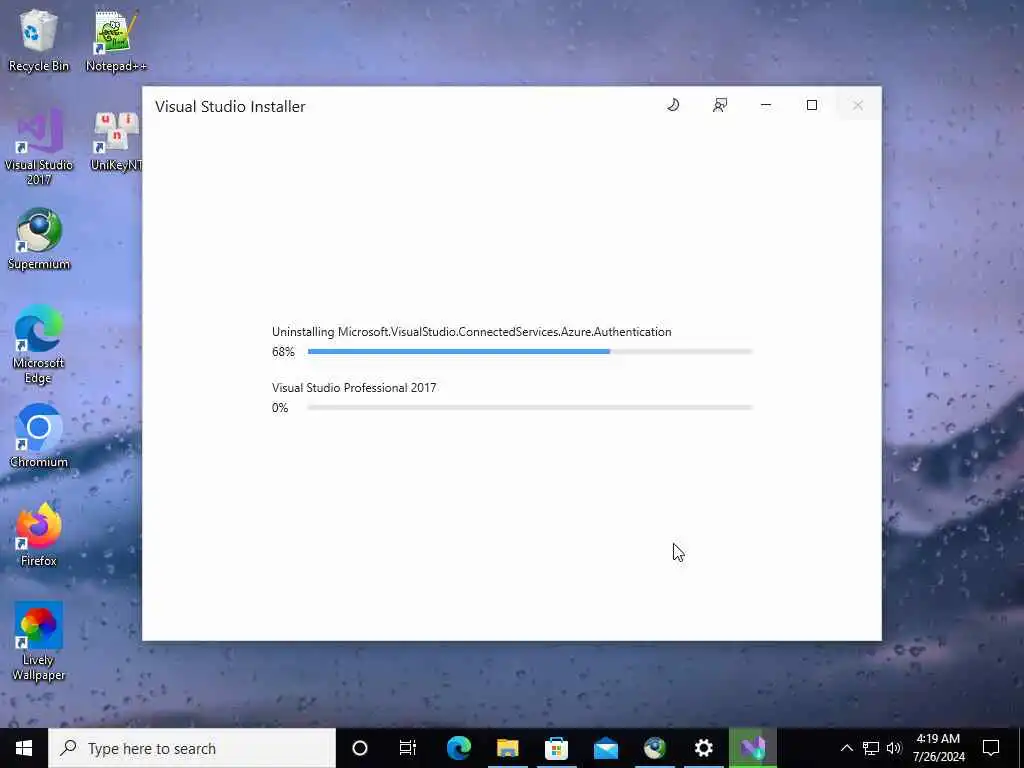Show hidden system tray icons
Image resolution: width=1024 pixels, height=768 pixels.
click(846, 748)
